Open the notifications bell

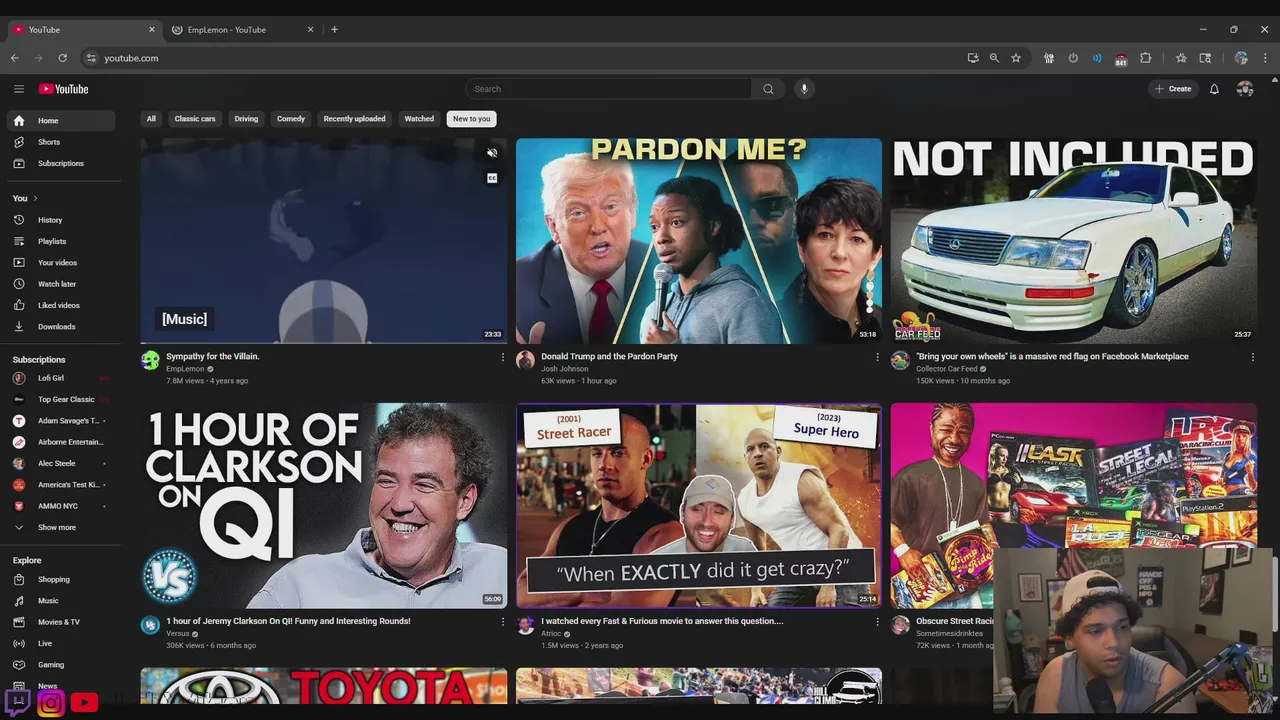(x=1214, y=89)
